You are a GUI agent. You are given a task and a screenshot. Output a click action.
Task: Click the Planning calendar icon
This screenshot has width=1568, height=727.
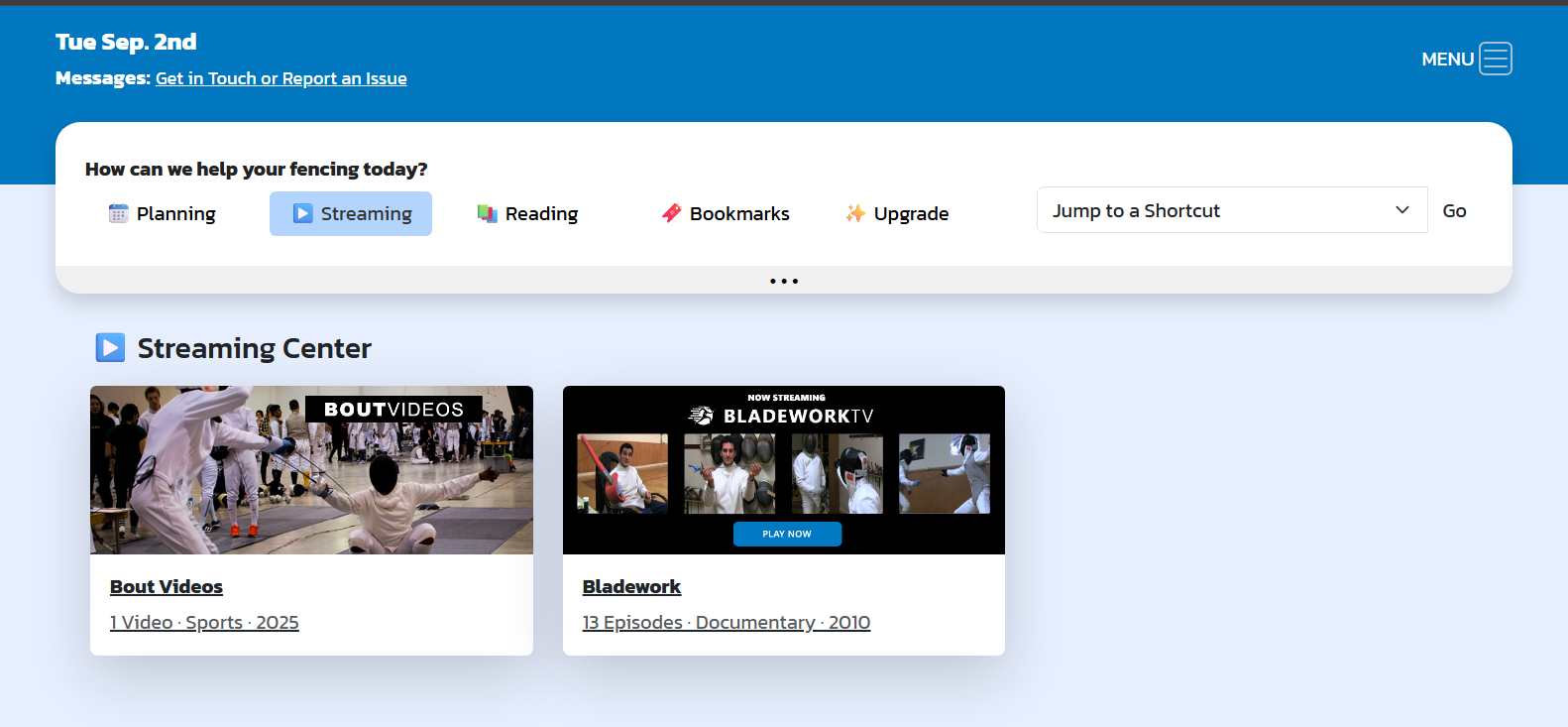[118, 213]
